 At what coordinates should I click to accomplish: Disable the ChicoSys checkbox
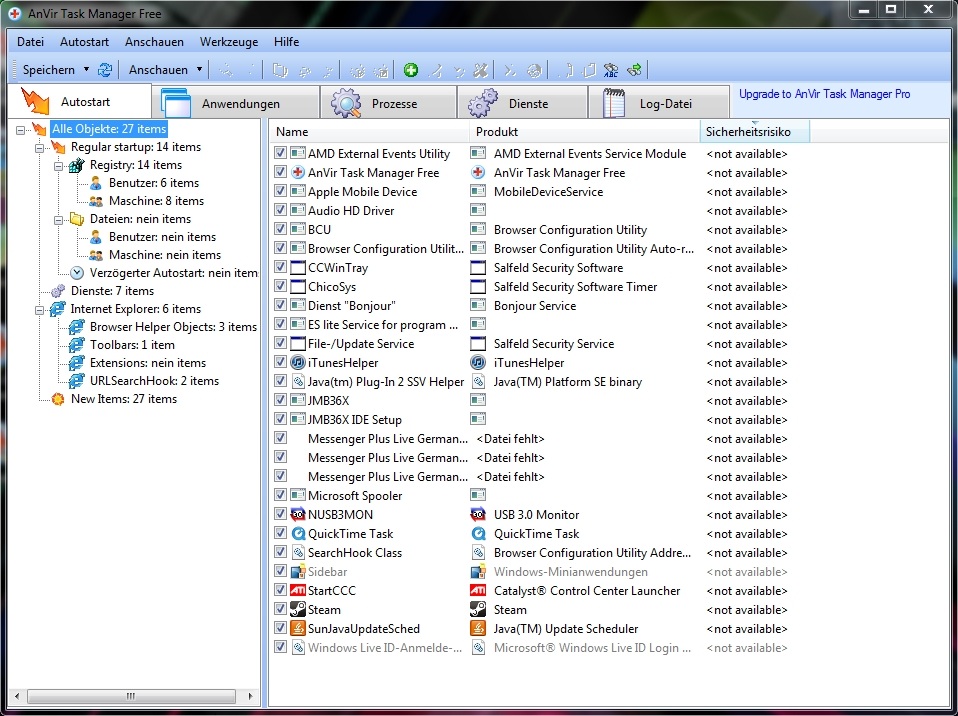coord(280,286)
